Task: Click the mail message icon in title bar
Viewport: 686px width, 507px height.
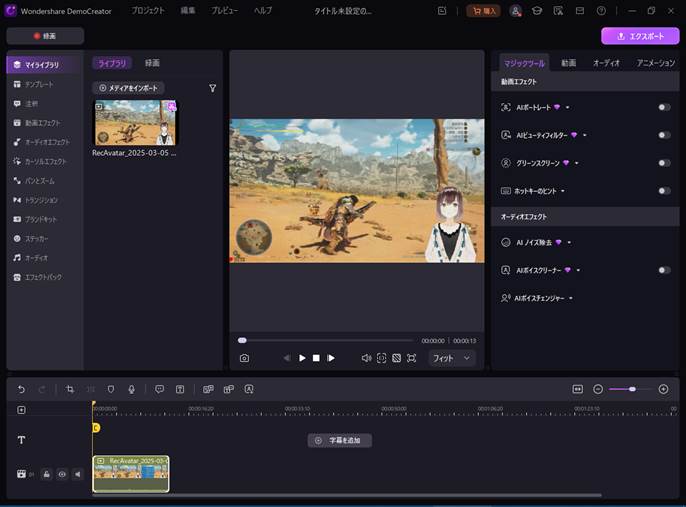Action: (x=580, y=11)
